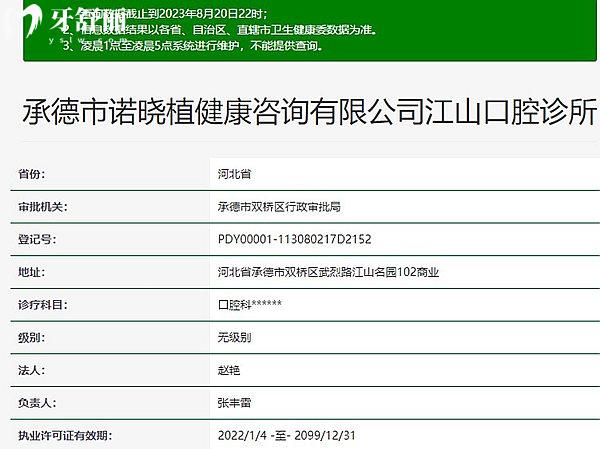Click the 法人 label

click(31, 371)
